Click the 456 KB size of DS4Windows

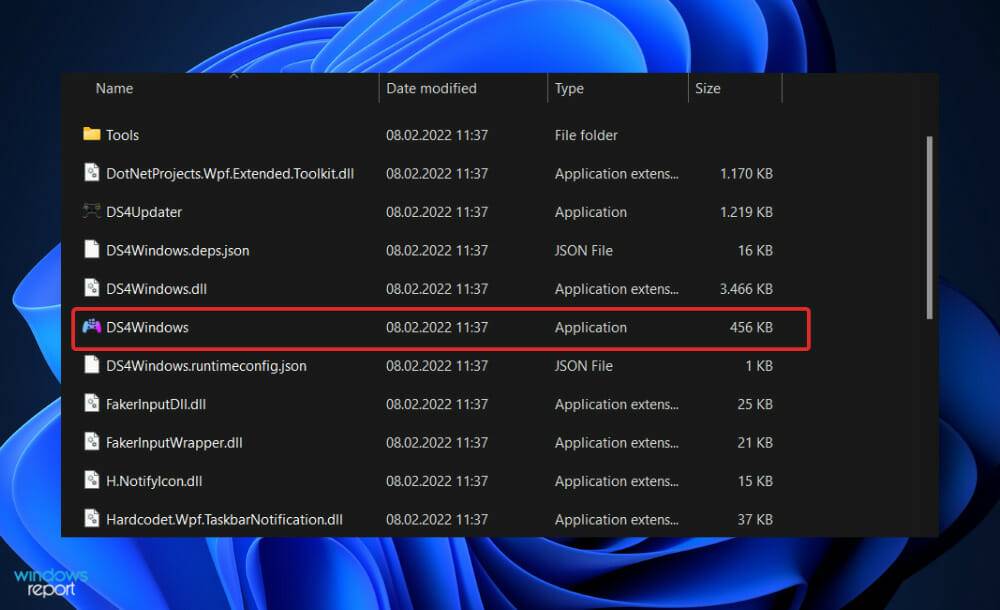751,327
